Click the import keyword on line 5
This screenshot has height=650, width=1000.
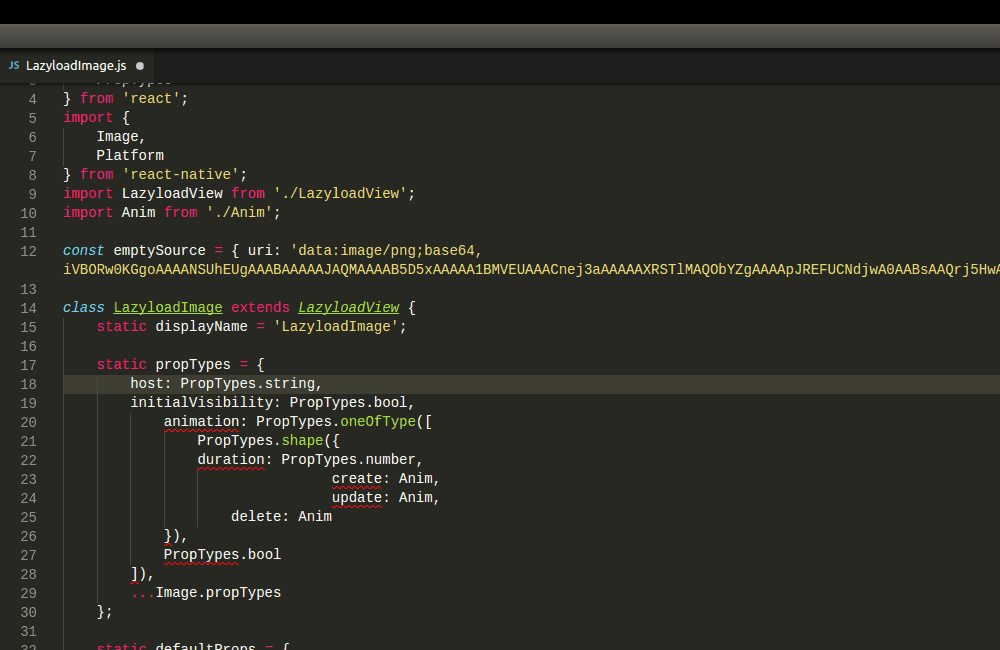[88, 118]
